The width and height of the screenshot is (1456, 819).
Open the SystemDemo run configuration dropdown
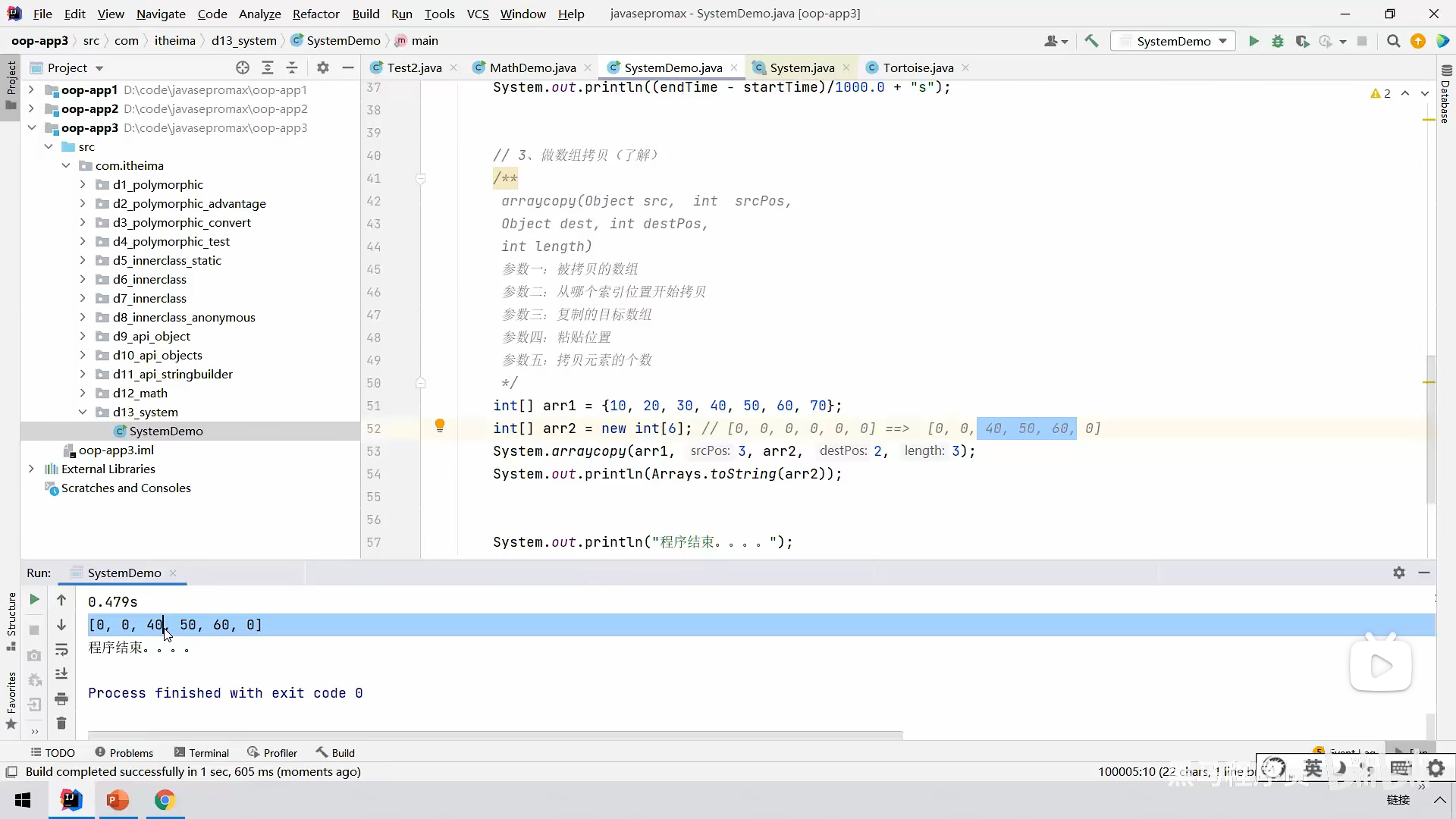coord(1173,41)
